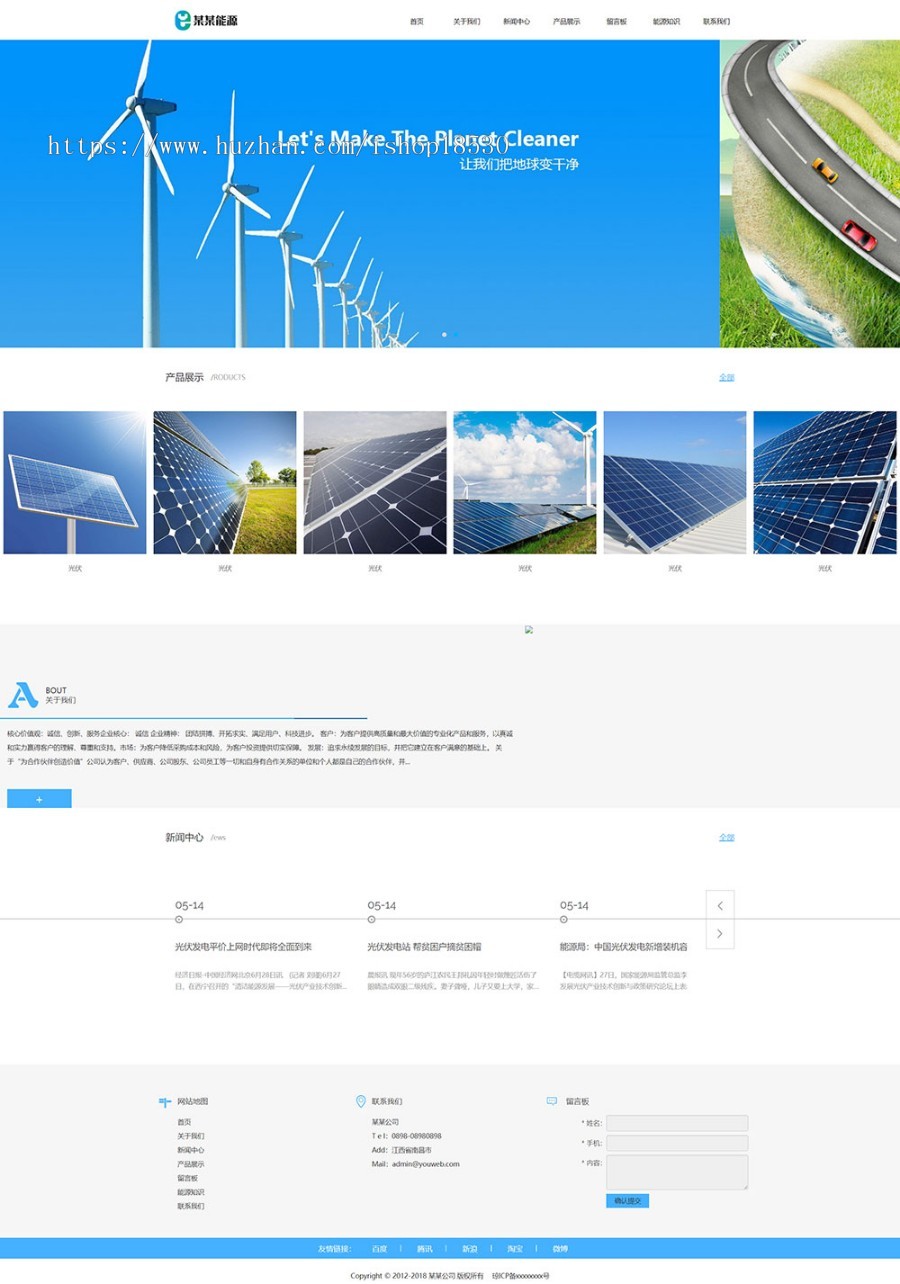Click the plus button under About text
This screenshot has height=1284, width=900.
[39, 799]
